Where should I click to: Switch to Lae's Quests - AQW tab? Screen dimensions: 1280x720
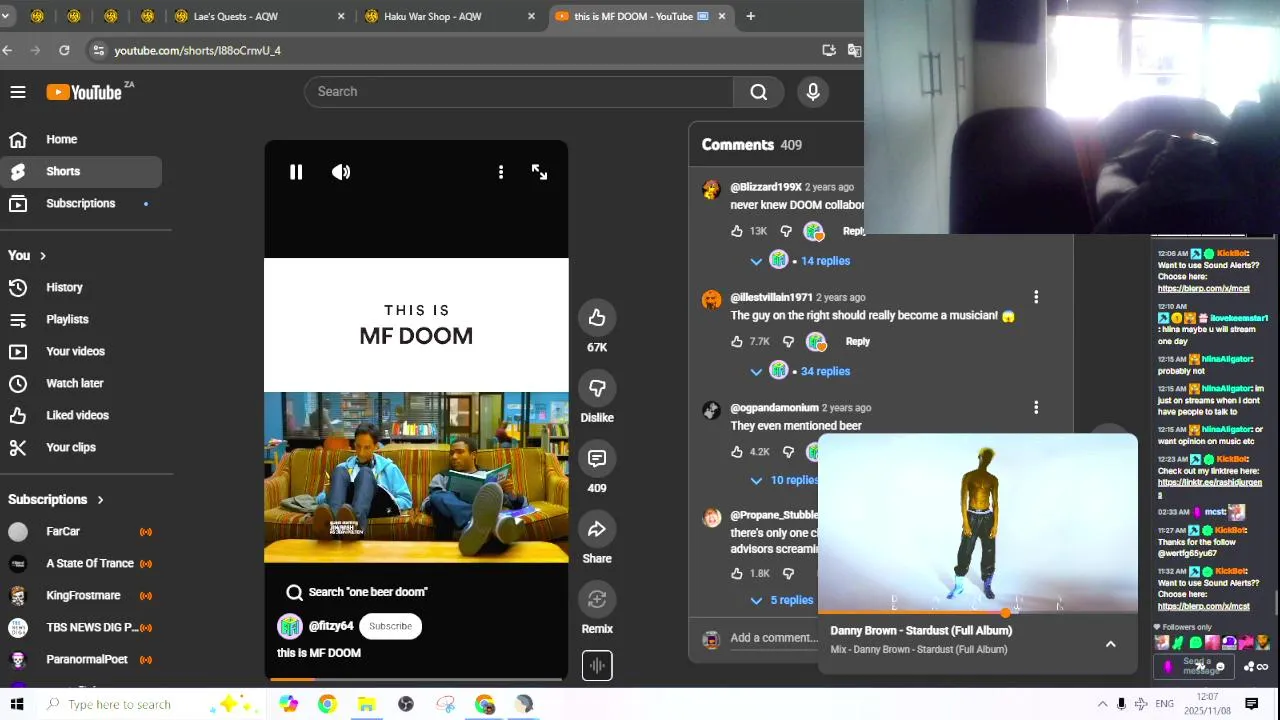[x=260, y=16]
